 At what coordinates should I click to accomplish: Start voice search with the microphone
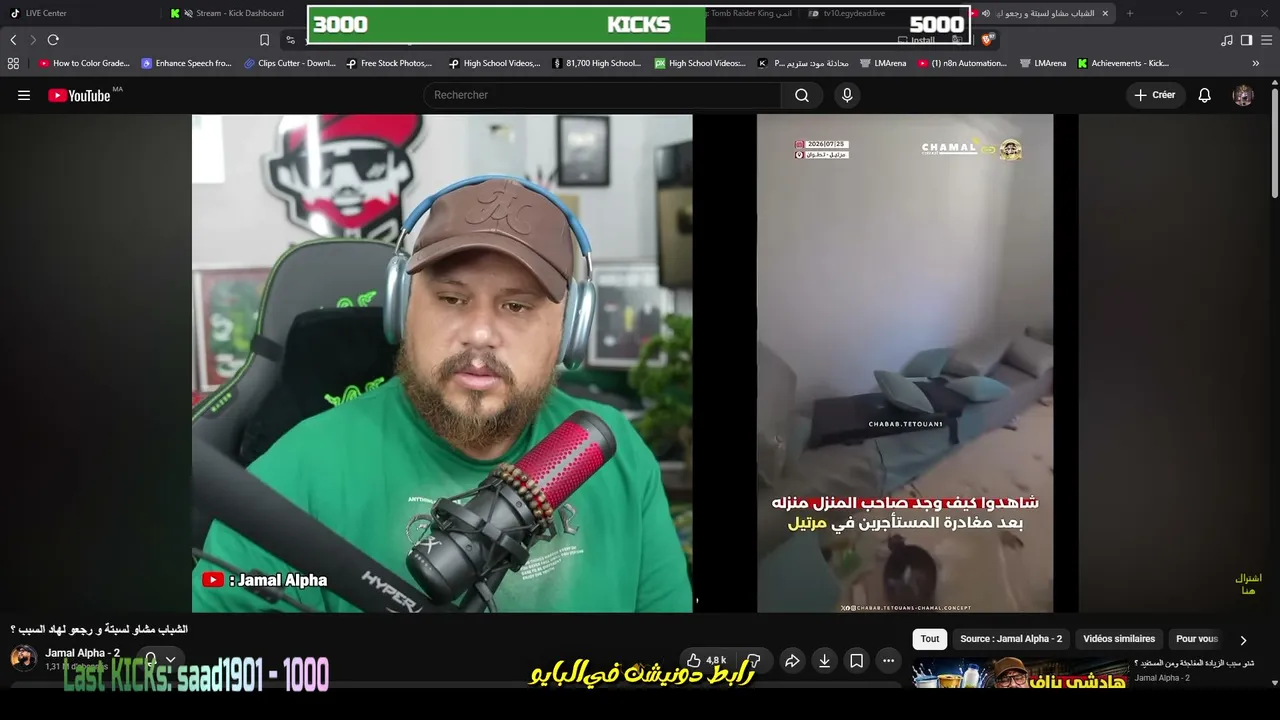point(847,95)
